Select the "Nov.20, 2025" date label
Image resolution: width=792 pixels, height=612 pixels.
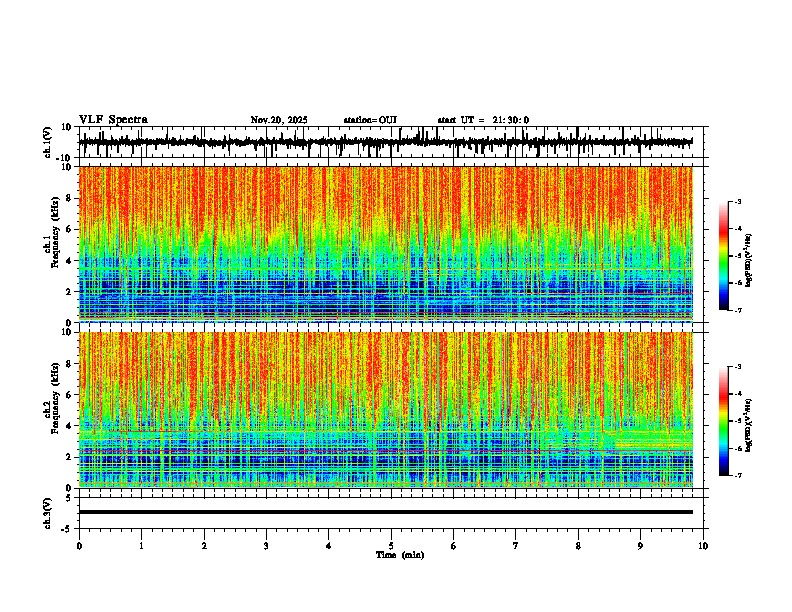279,120
